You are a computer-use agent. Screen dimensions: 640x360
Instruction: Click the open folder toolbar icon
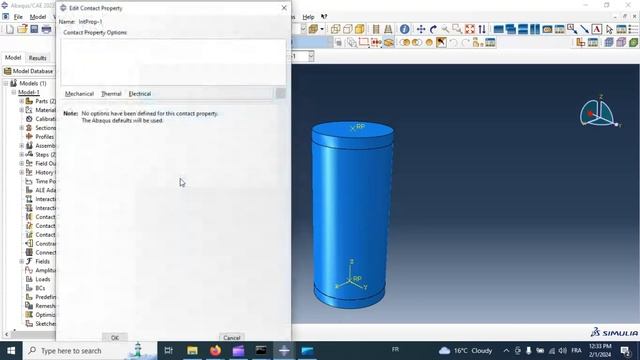22,29
